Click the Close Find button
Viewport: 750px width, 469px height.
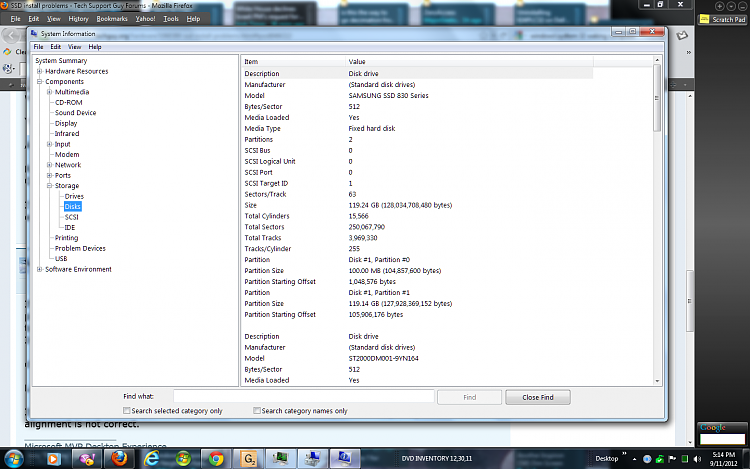point(538,397)
